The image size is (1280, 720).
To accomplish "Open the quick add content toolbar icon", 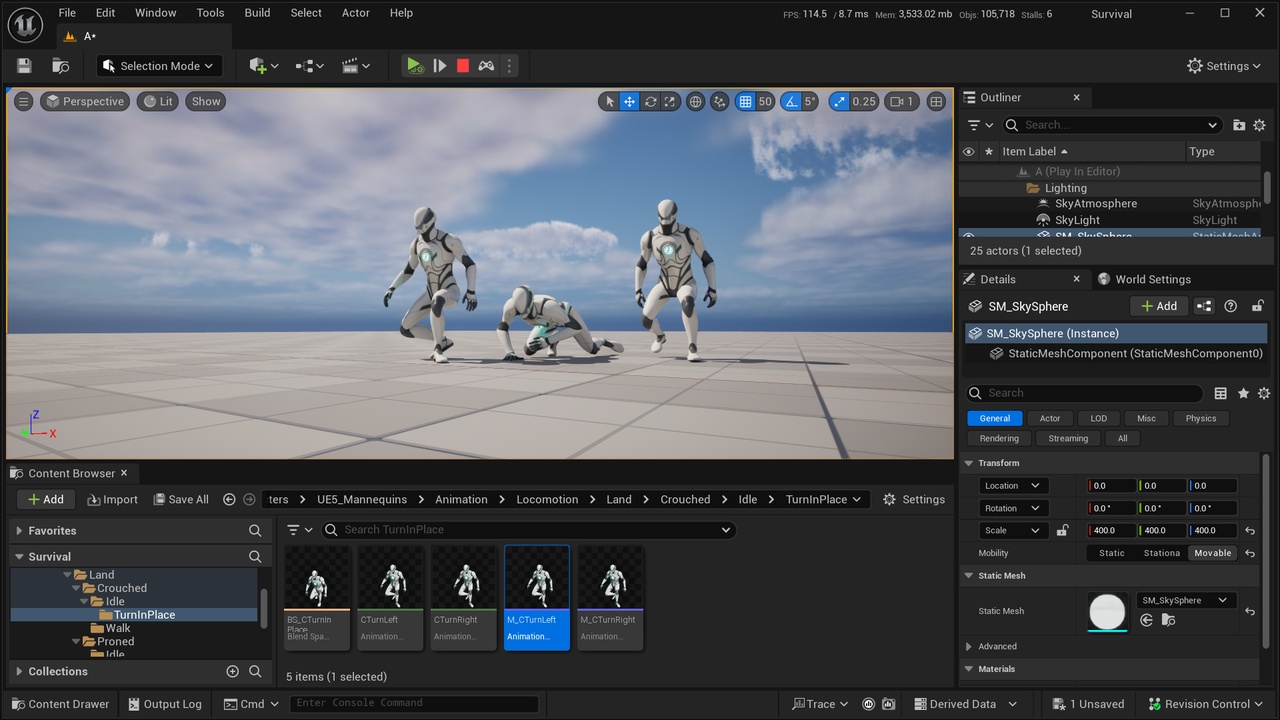I will [x=264, y=66].
